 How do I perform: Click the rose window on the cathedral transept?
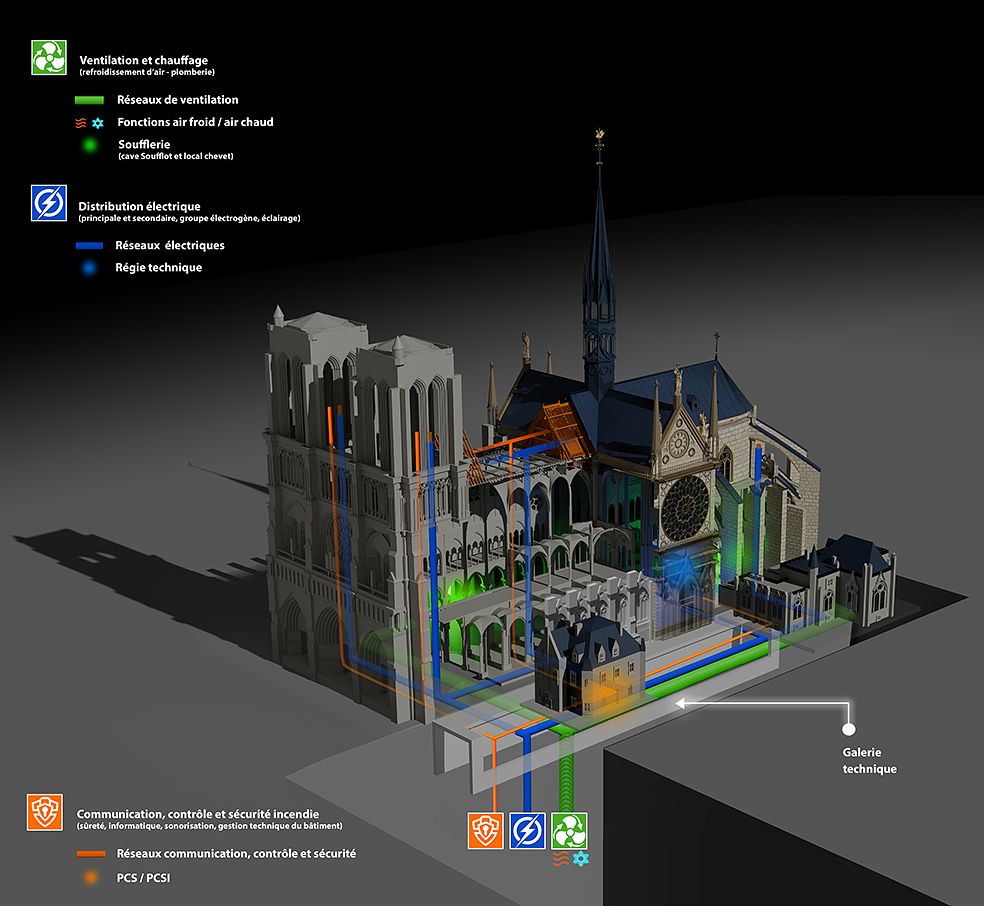click(x=684, y=509)
